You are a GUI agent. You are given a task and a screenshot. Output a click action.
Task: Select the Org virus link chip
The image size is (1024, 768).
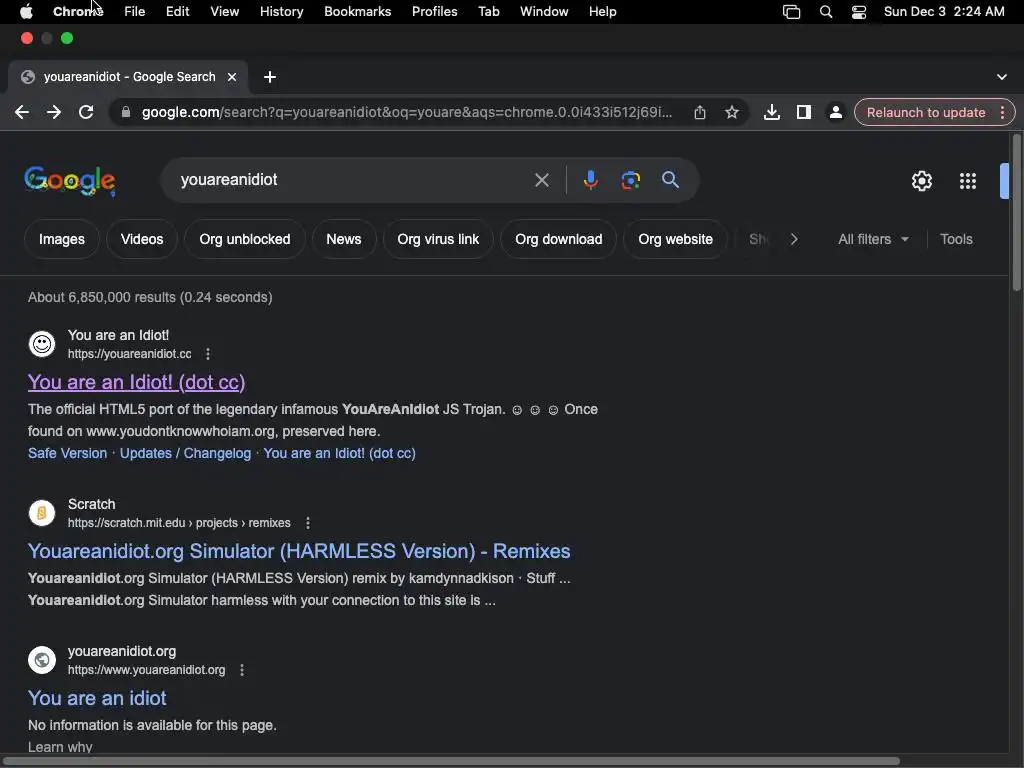438,239
